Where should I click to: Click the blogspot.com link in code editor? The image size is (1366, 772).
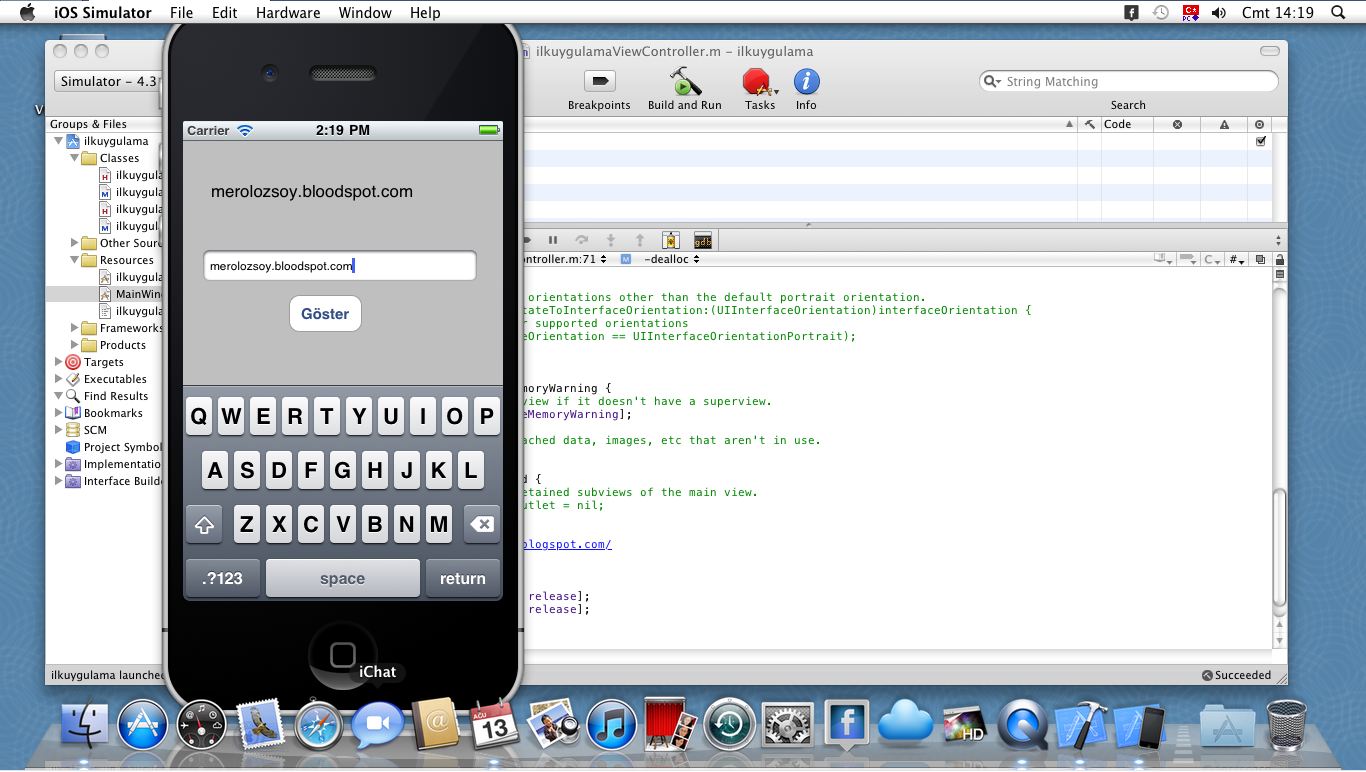tap(567, 544)
